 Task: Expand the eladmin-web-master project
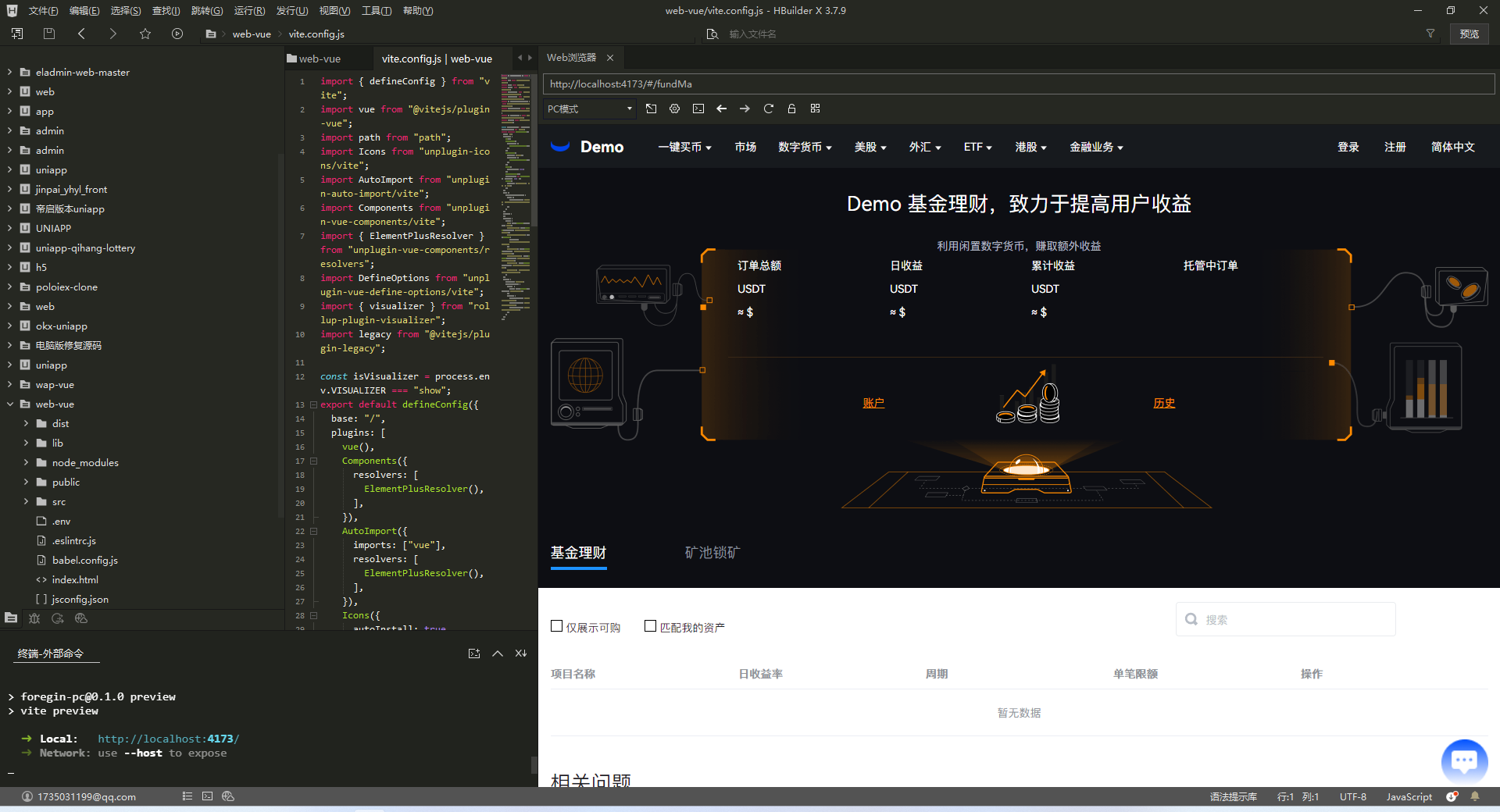point(10,72)
